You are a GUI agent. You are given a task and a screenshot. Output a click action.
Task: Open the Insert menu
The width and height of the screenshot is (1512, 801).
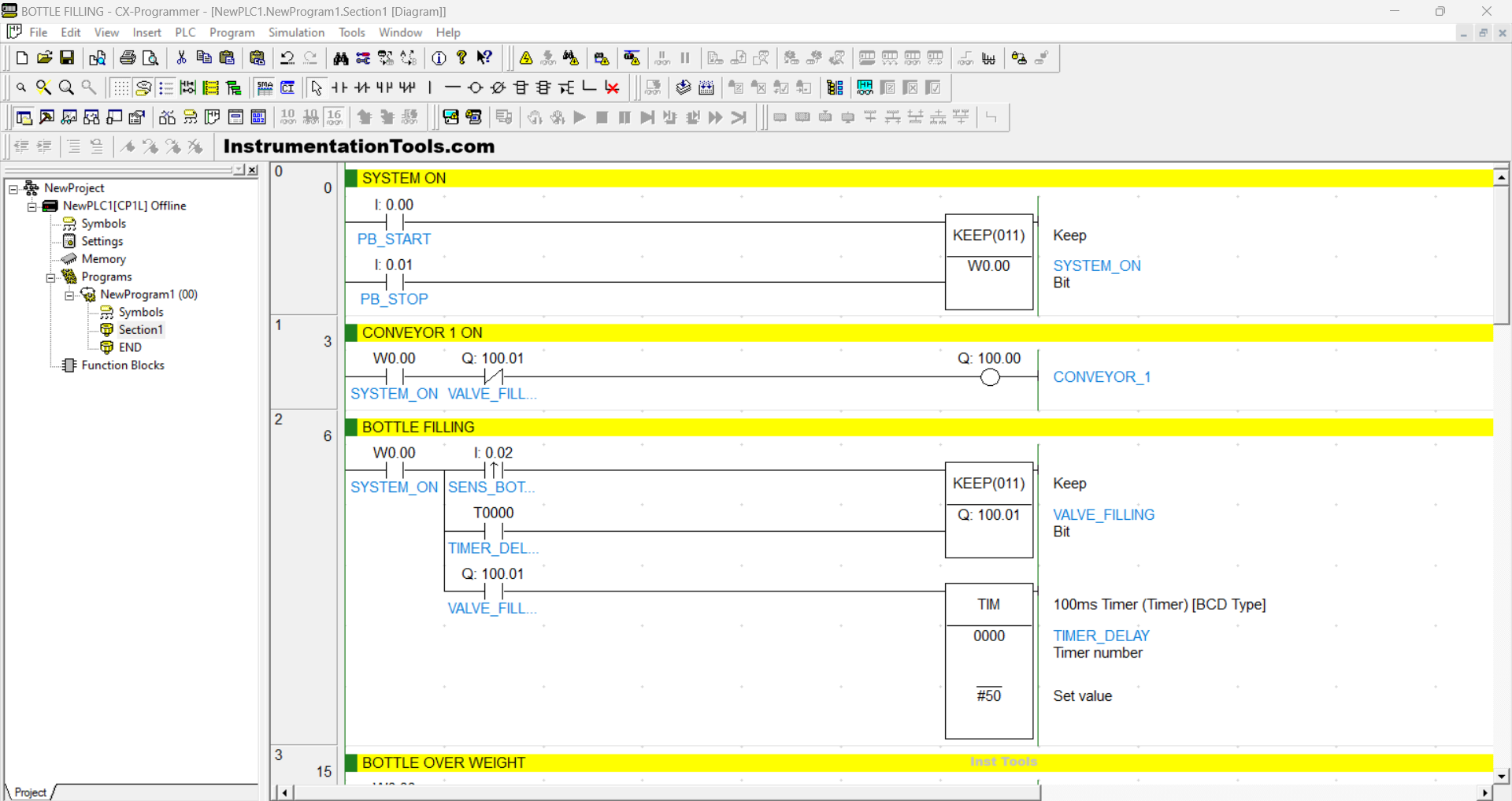coord(147,32)
